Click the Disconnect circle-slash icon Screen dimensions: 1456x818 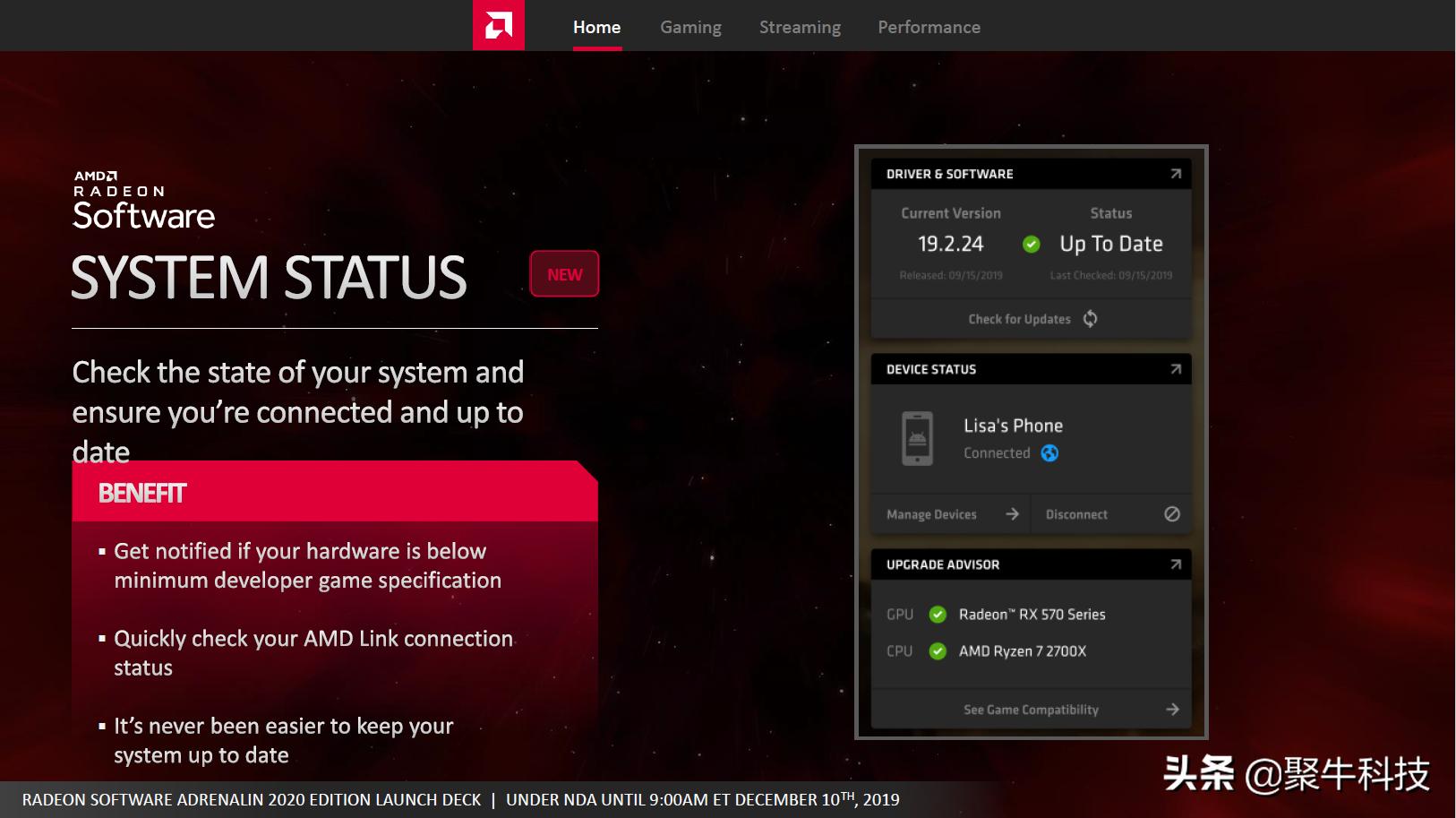point(1171,514)
